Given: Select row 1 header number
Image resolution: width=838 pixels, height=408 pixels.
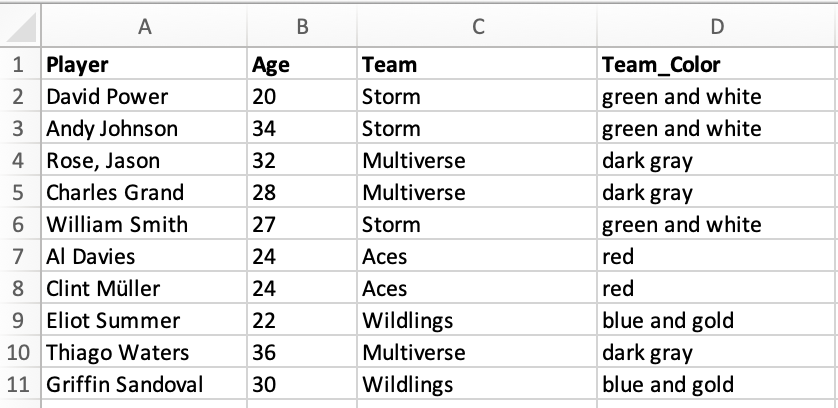Looking at the screenshot, I should (20, 65).
